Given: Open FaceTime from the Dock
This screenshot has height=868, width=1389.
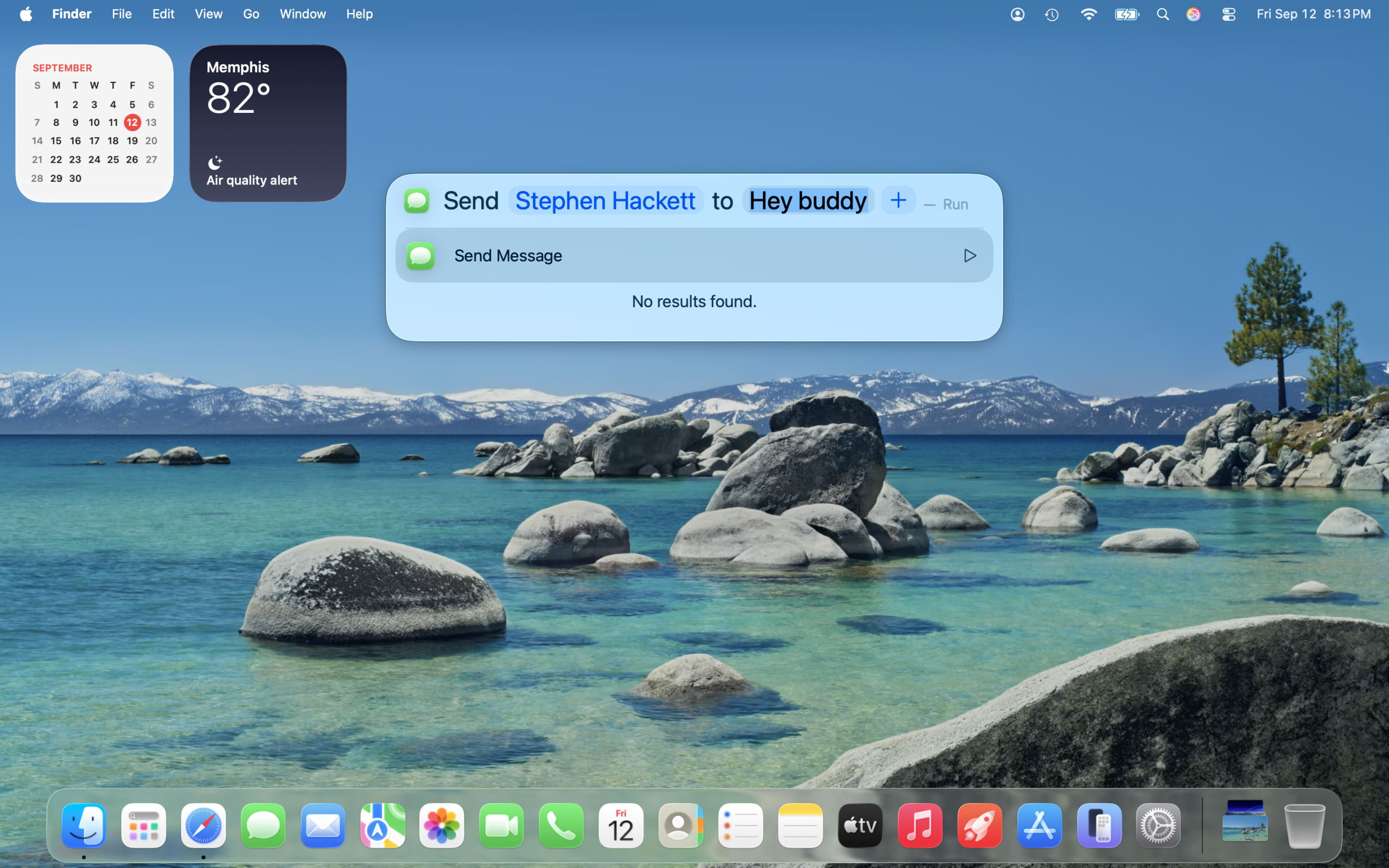Looking at the screenshot, I should (x=501, y=826).
